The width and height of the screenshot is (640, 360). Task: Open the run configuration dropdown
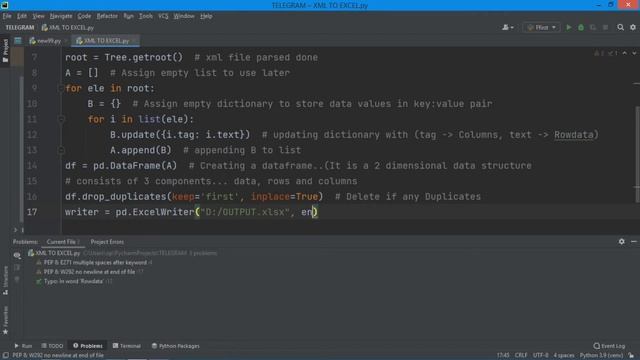(x=541, y=27)
